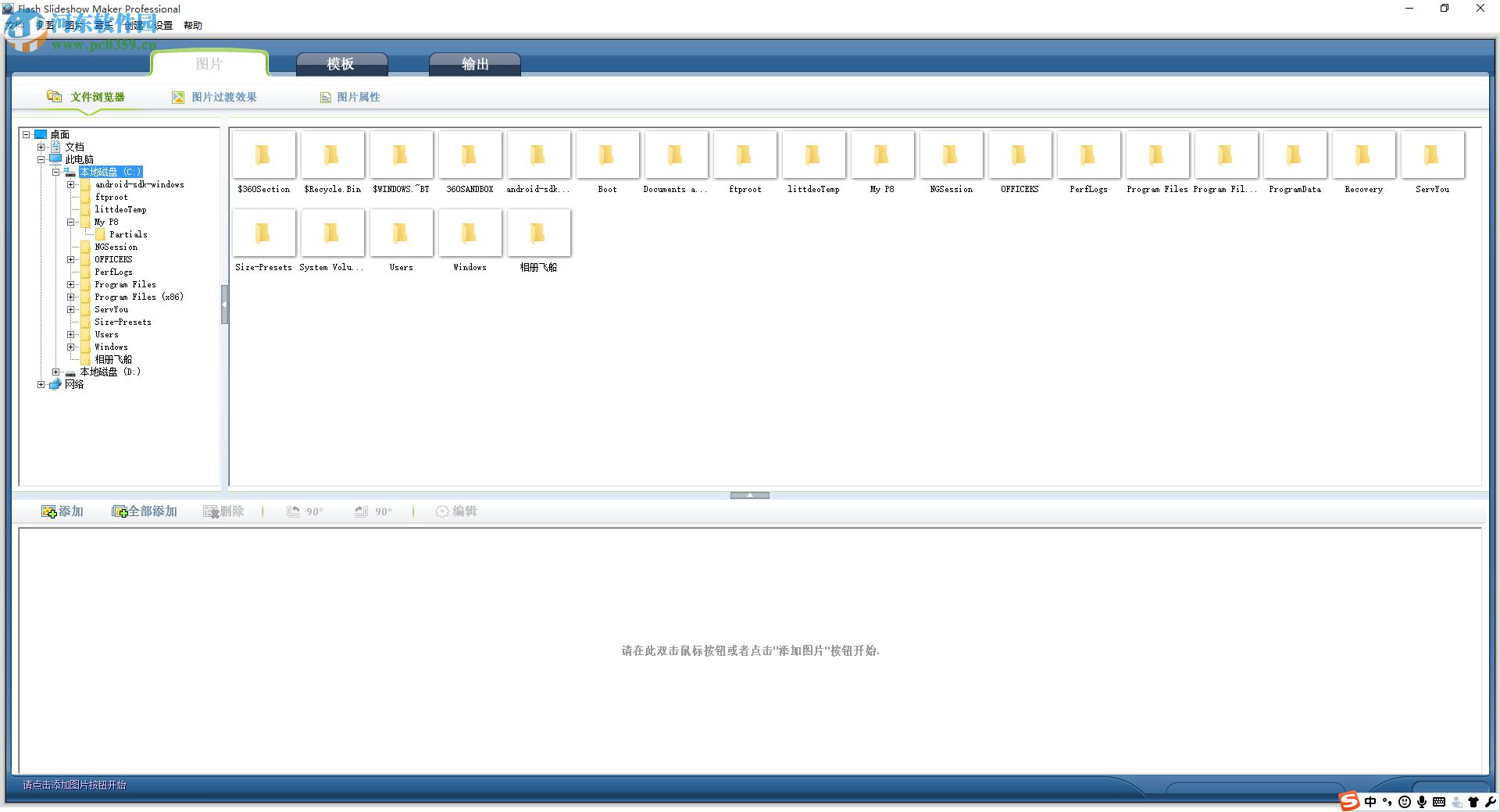
Task: Click the 文件浏览器 sub-tab label
Action: (x=98, y=97)
